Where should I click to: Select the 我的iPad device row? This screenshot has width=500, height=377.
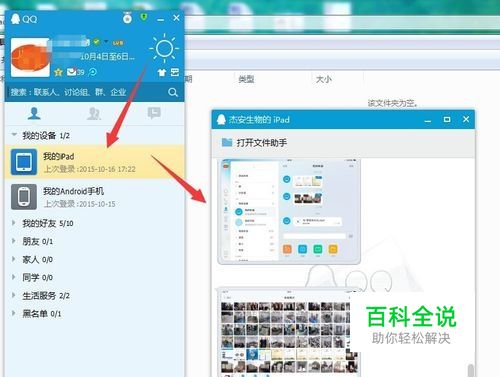point(94,162)
